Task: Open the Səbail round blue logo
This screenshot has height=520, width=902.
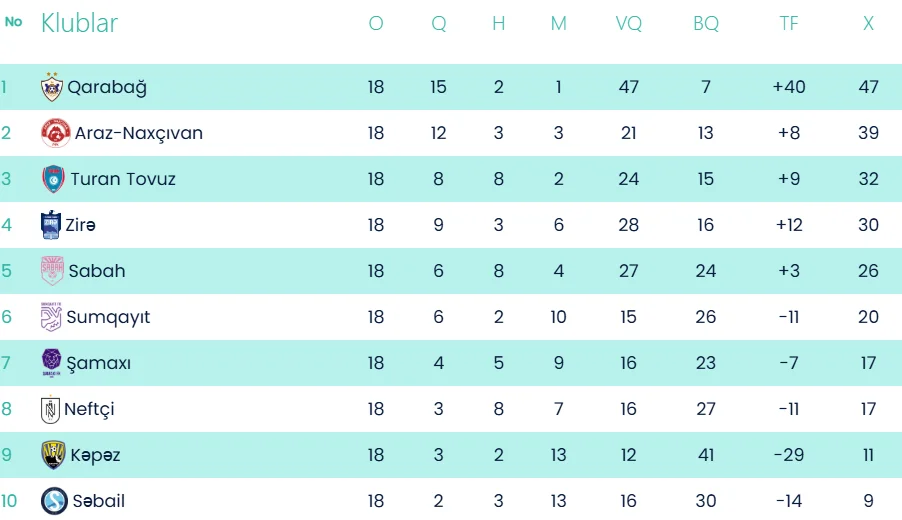Action: (x=55, y=501)
